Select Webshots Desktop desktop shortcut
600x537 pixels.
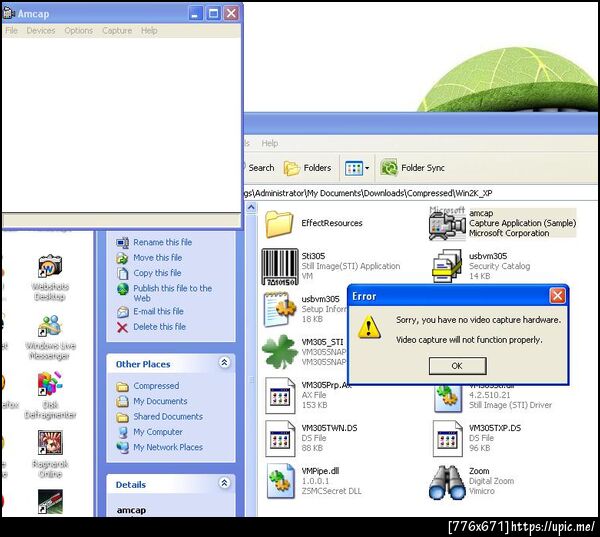click(50, 277)
